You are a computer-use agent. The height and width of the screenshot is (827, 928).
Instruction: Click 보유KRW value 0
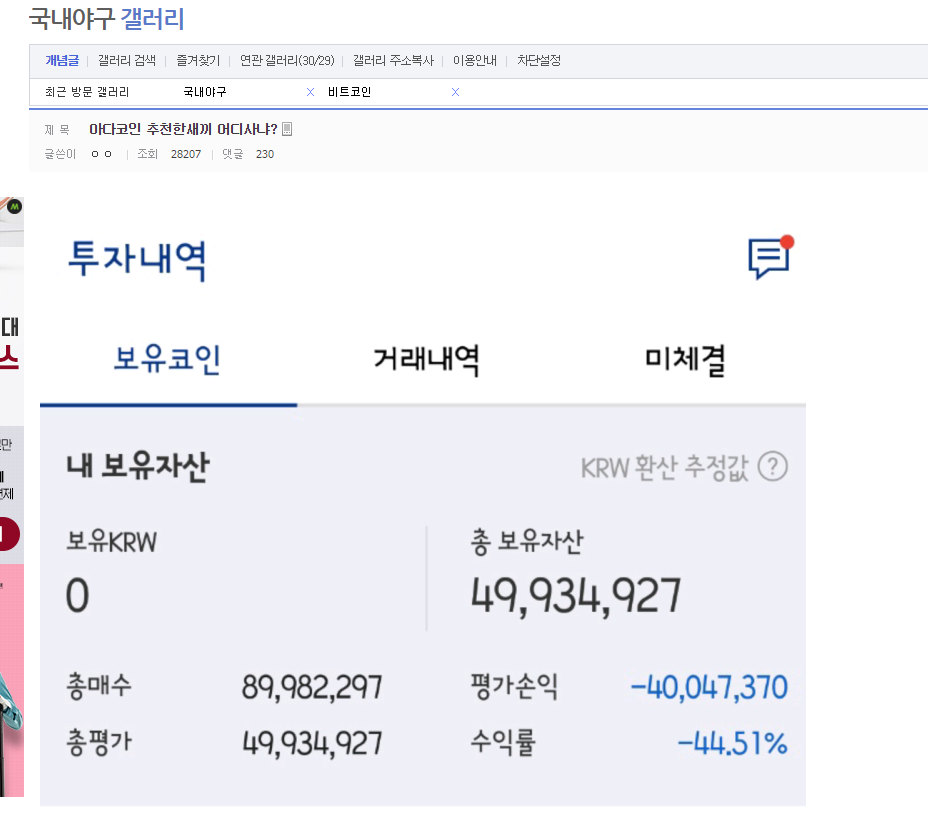pos(78,595)
